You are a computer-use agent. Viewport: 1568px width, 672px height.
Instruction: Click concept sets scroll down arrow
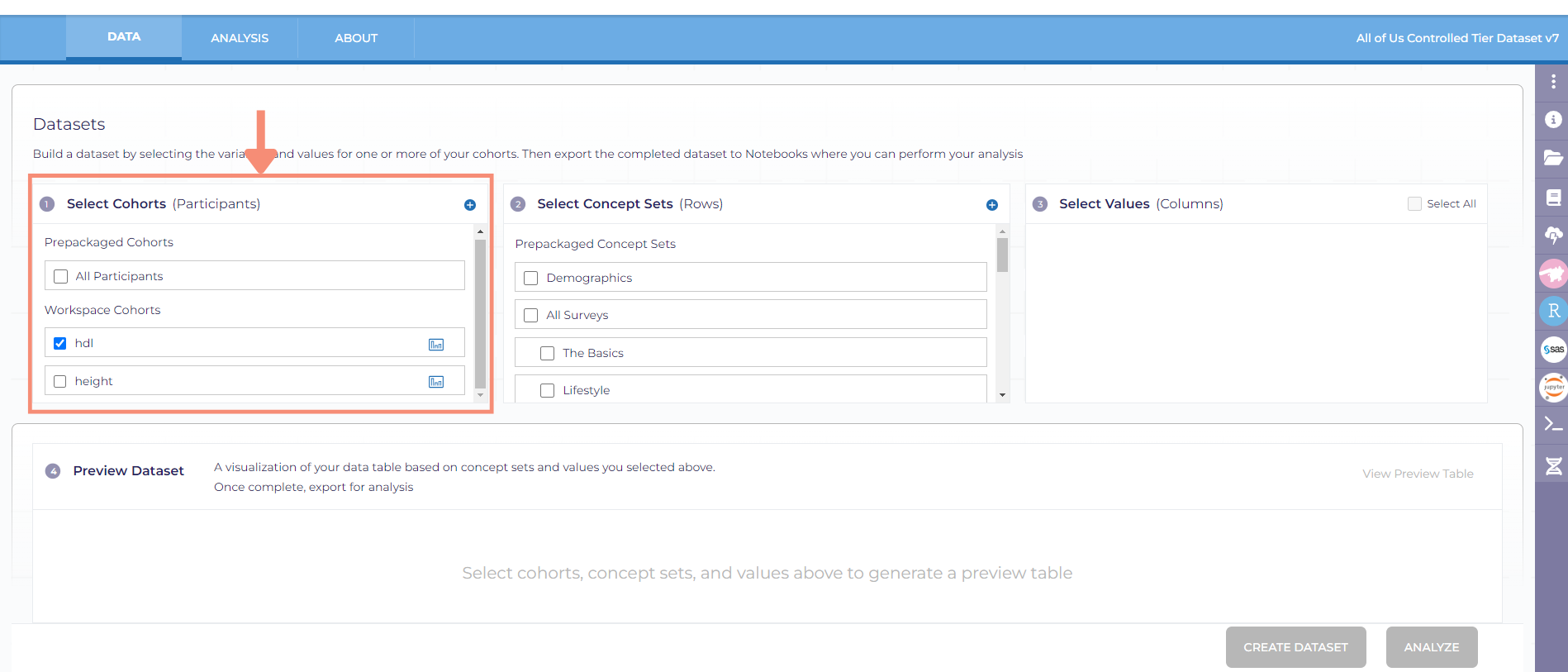click(x=1002, y=395)
